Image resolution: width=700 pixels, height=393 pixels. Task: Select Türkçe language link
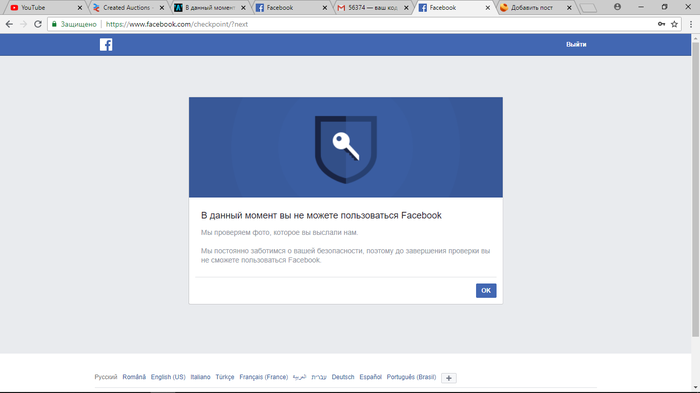[x=225, y=377]
